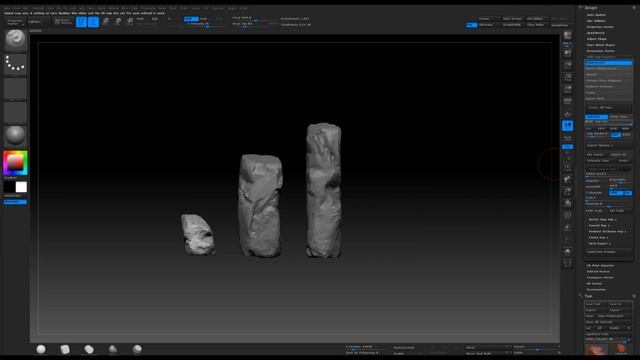Click right shelf Rotate view icon

coord(567,203)
